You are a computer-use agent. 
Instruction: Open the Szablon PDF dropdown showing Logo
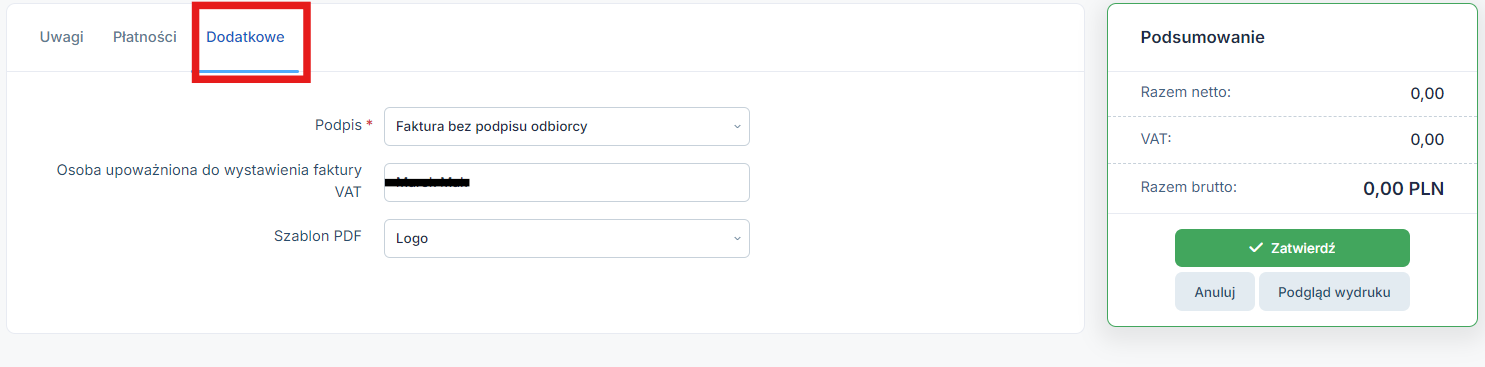[567, 239]
